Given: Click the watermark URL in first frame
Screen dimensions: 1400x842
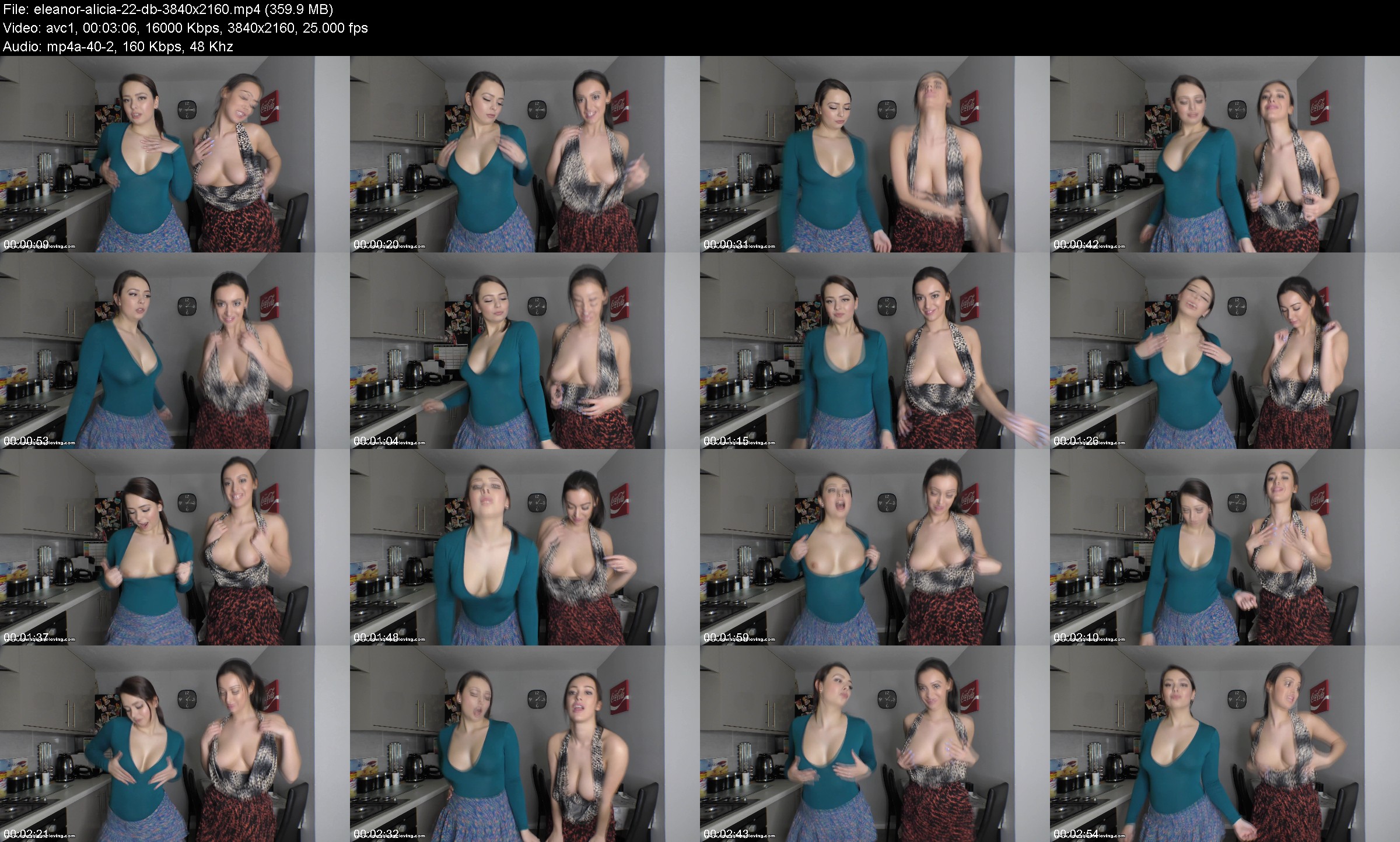Looking at the screenshot, I should [40, 247].
